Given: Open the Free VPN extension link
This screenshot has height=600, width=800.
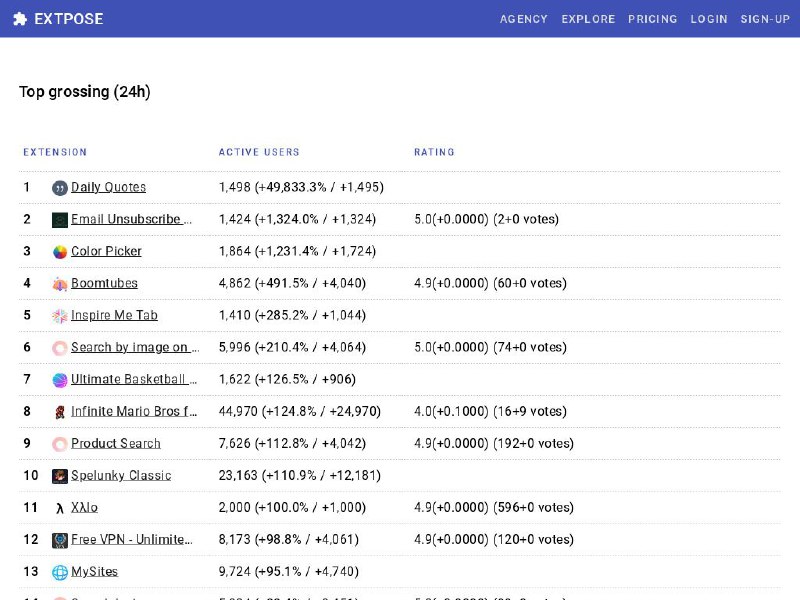Looking at the screenshot, I should click(131, 539).
